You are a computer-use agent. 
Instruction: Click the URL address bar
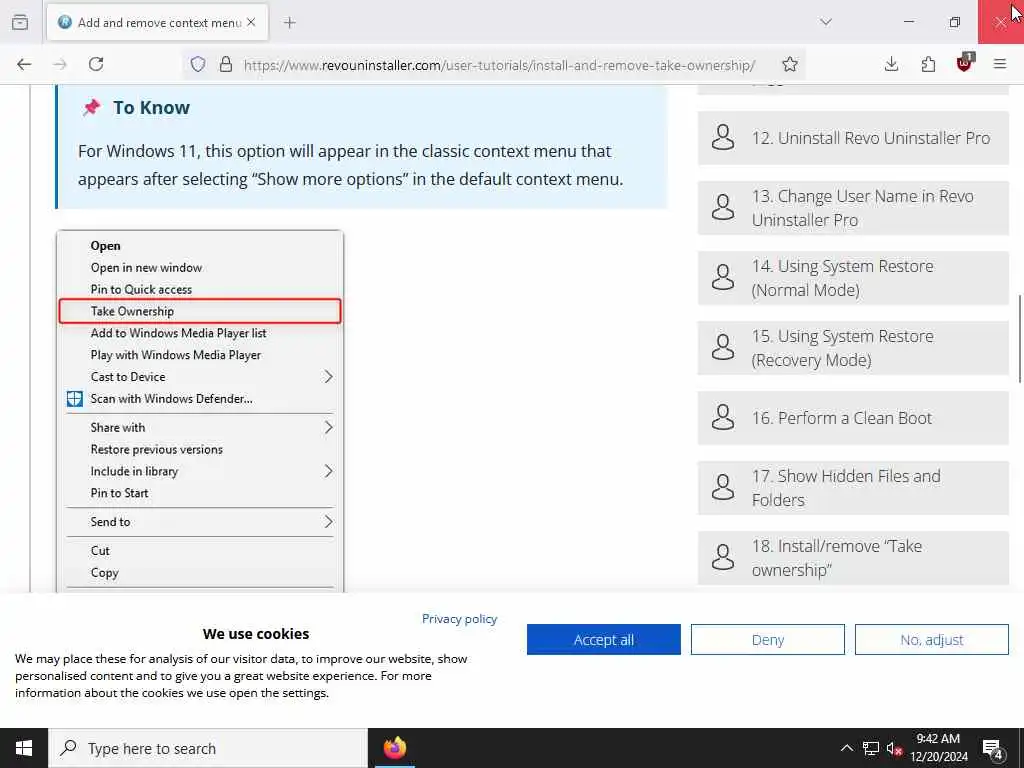click(500, 65)
